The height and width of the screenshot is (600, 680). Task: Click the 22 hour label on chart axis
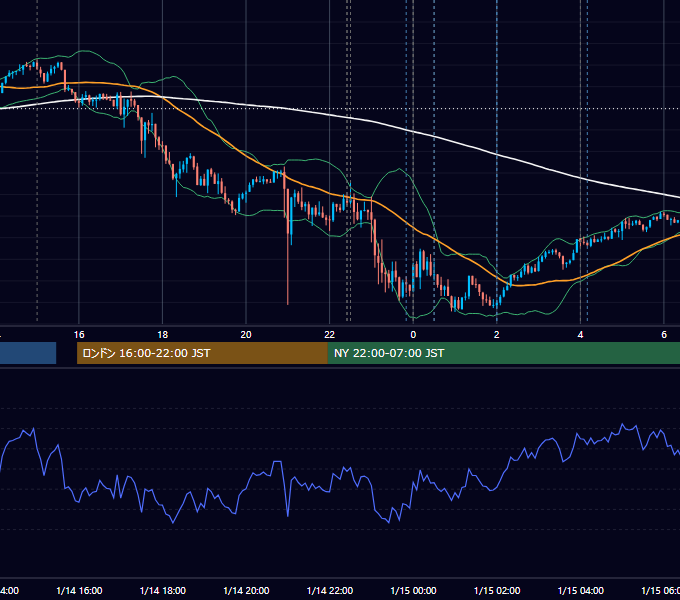point(330,335)
